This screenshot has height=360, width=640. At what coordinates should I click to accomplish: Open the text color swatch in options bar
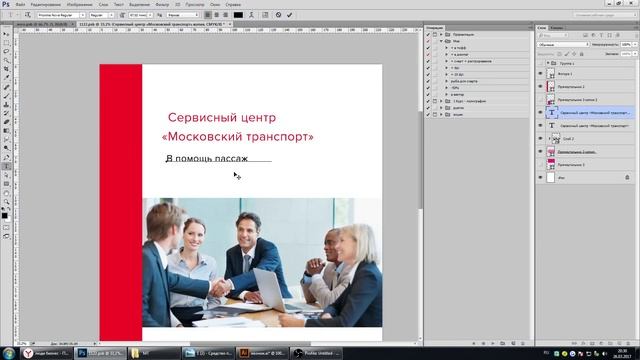coord(238,15)
